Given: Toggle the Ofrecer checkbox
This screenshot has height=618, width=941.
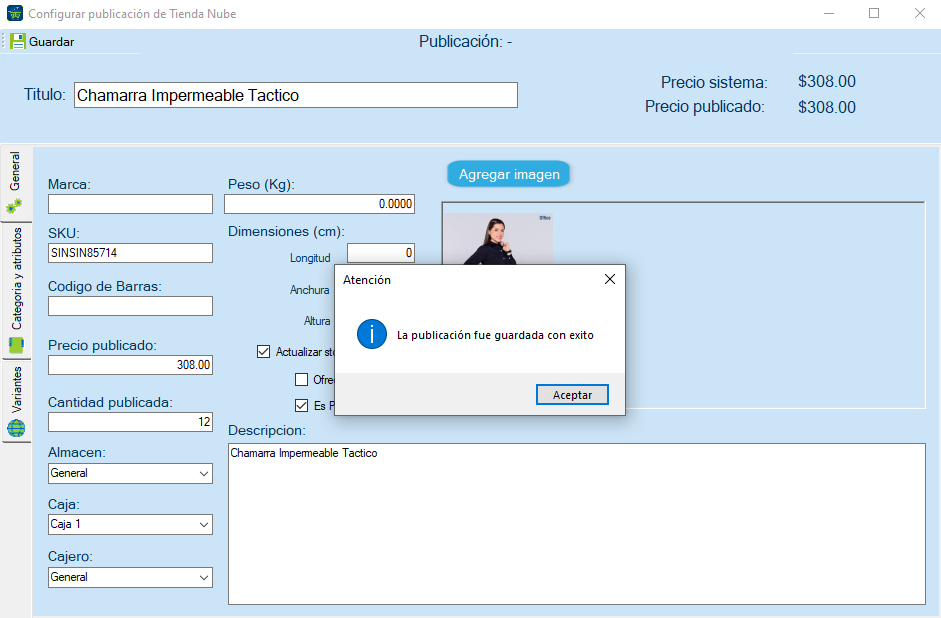Looking at the screenshot, I should pyautogui.click(x=301, y=380).
